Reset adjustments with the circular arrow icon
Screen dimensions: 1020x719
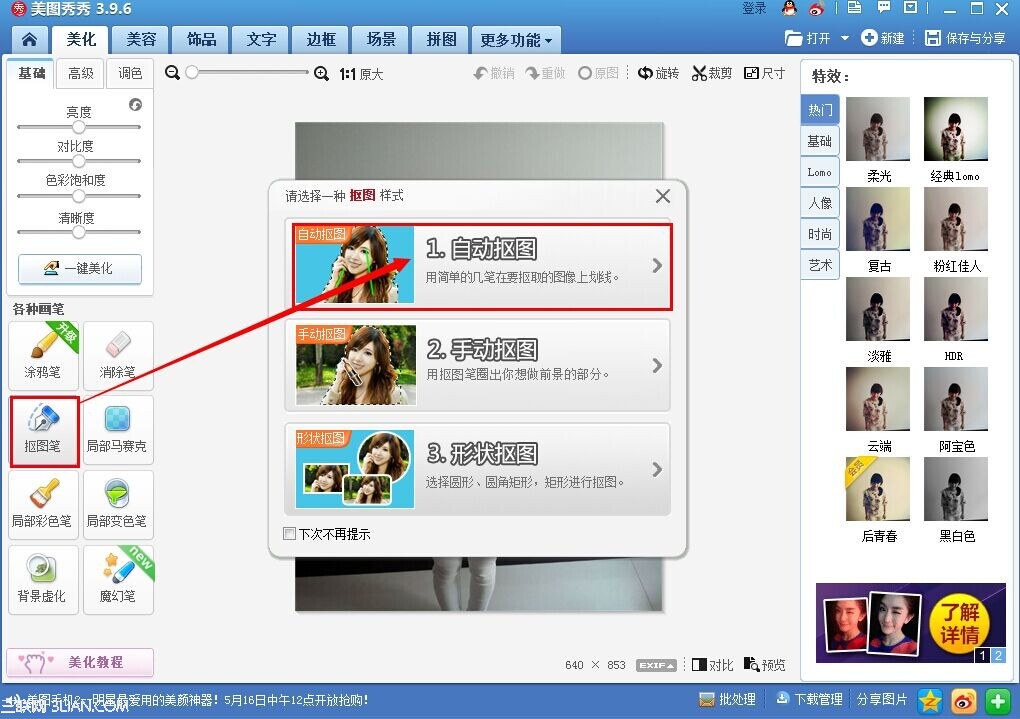135,105
